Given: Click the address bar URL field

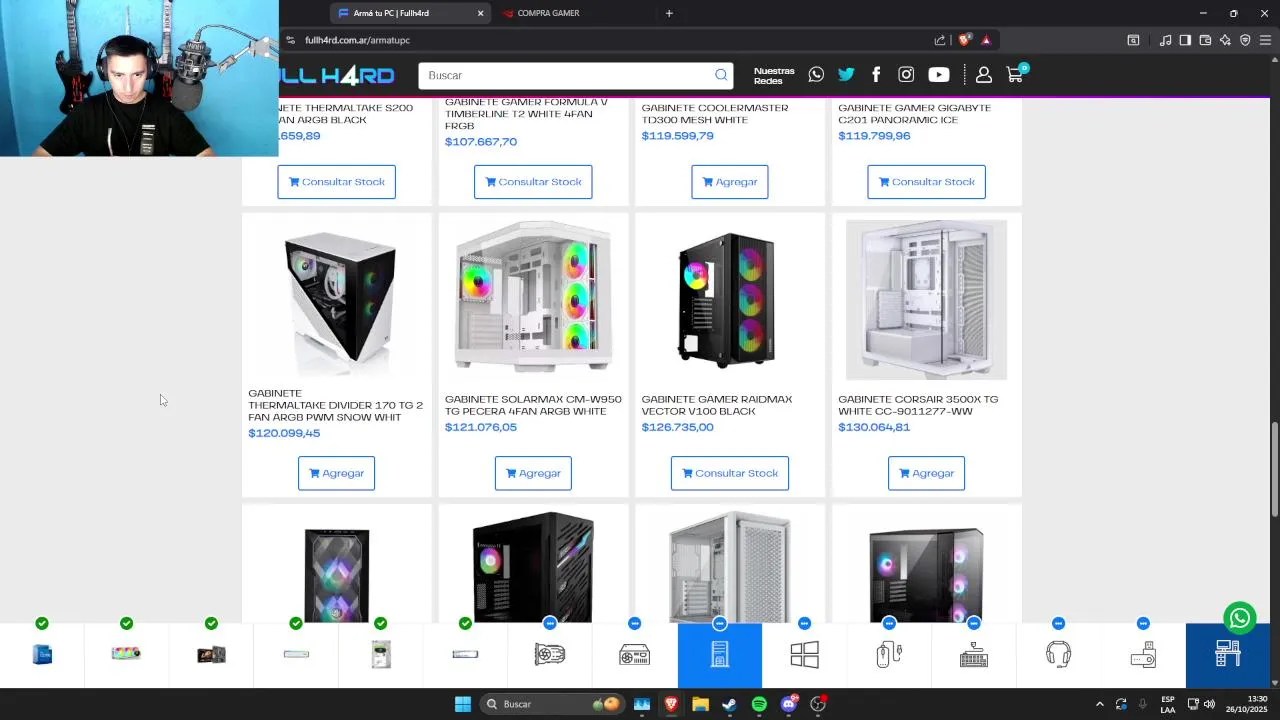Looking at the screenshot, I should point(610,40).
